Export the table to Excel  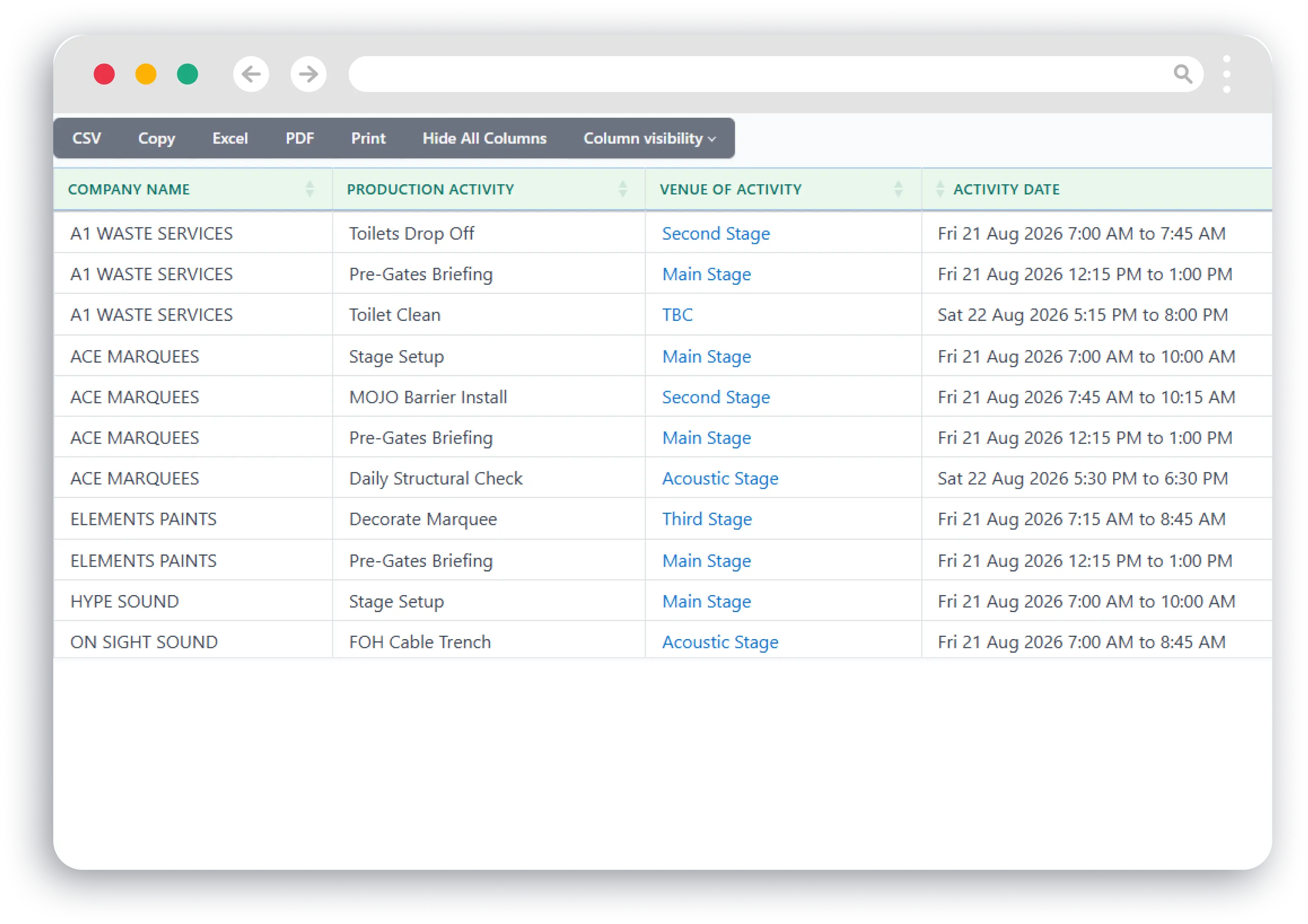pyautogui.click(x=230, y=138)
